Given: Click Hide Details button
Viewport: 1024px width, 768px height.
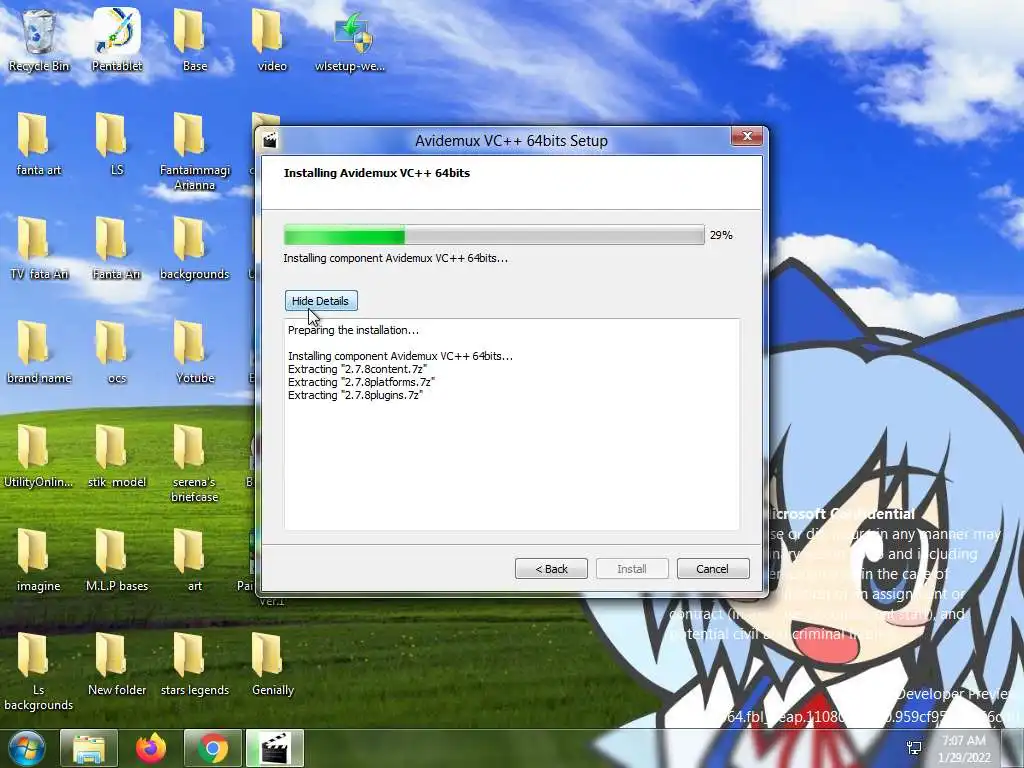Looking at the screenshot, I should pos(321,301).
